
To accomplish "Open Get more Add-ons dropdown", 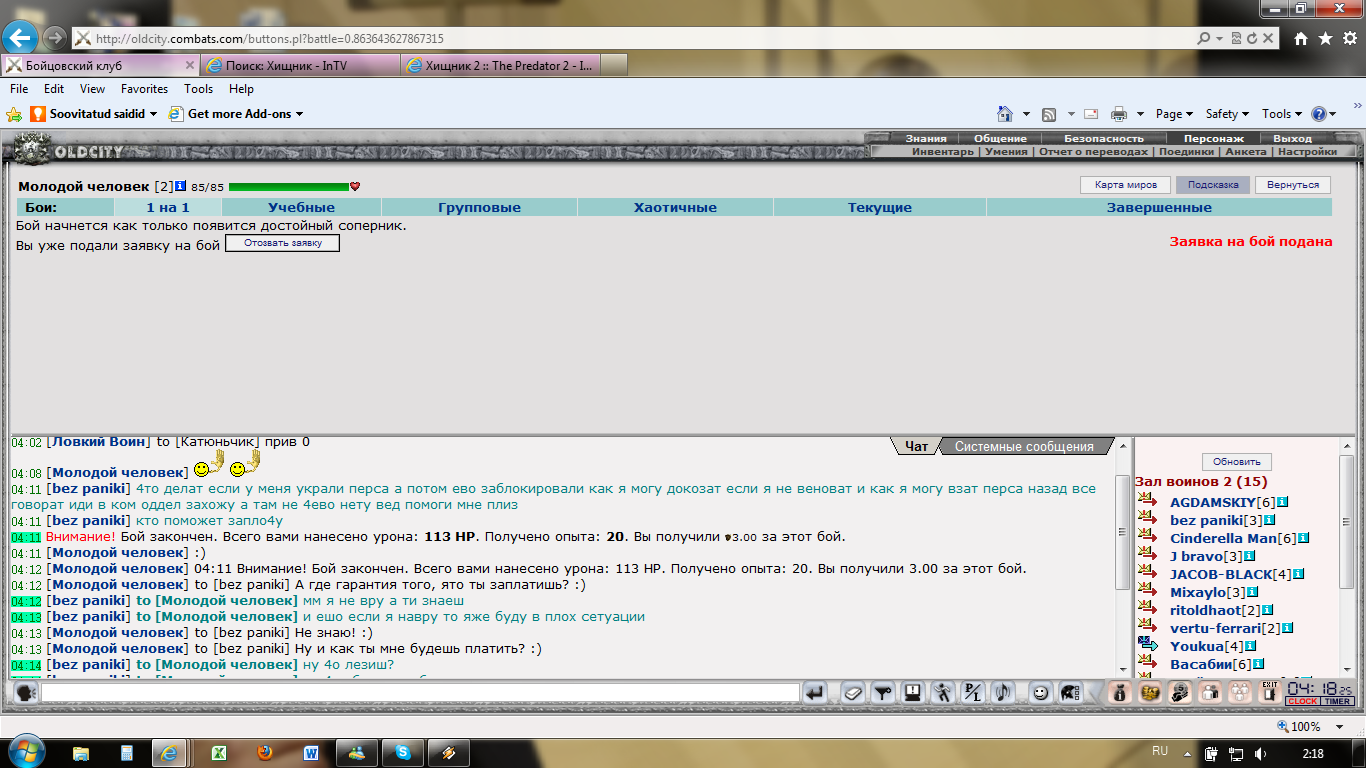I will coord(236,114).
